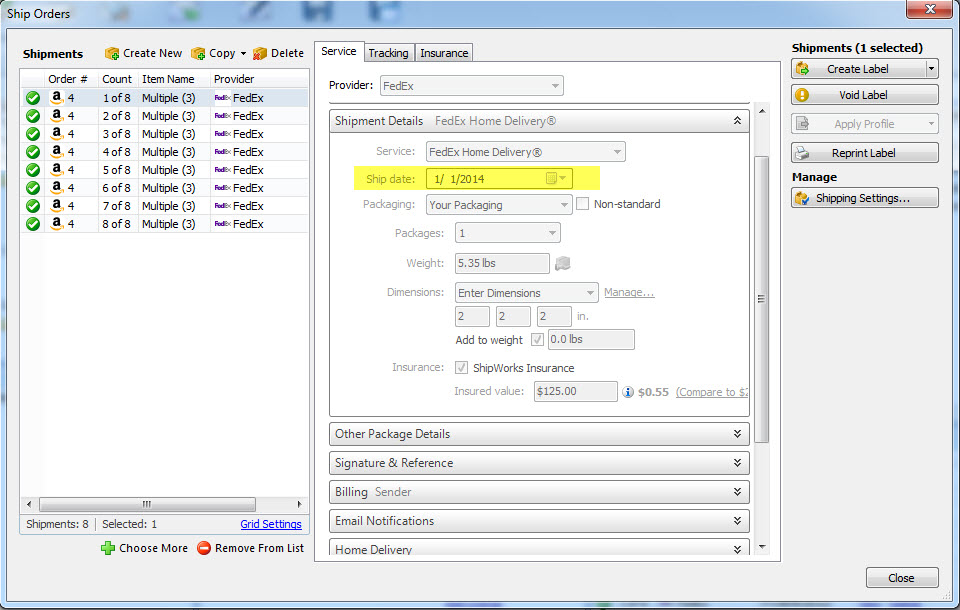Toggle the Add to weight checkbox
The image size is (960, 610).
(538, 339)
